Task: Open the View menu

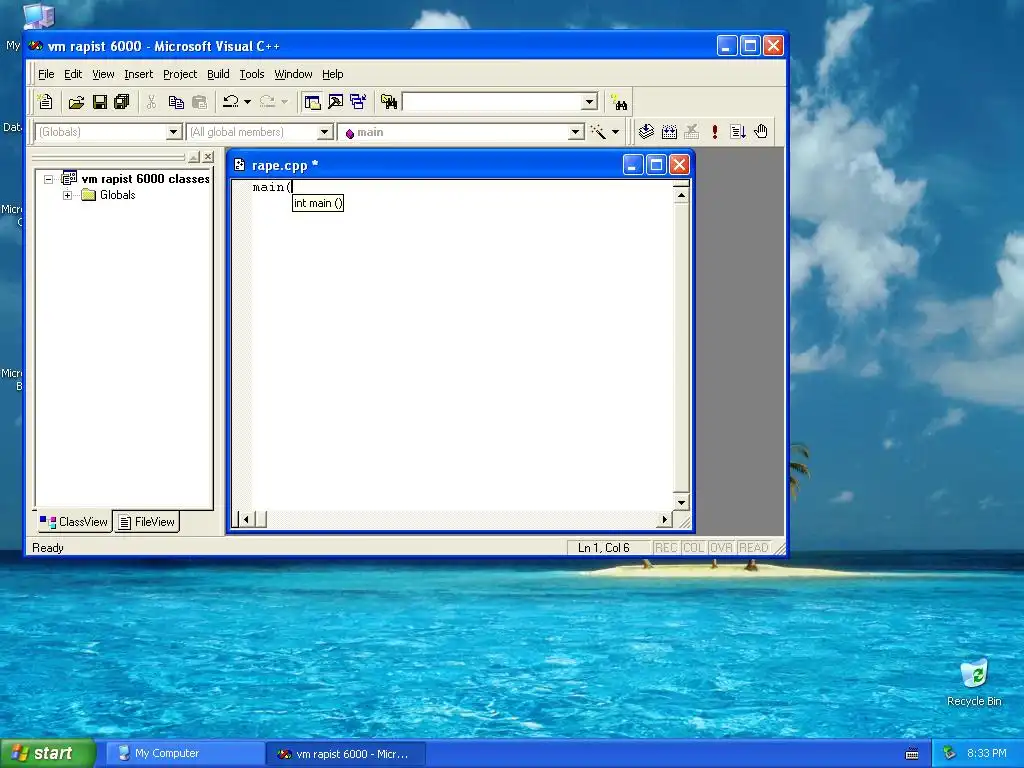Action: 103,74
